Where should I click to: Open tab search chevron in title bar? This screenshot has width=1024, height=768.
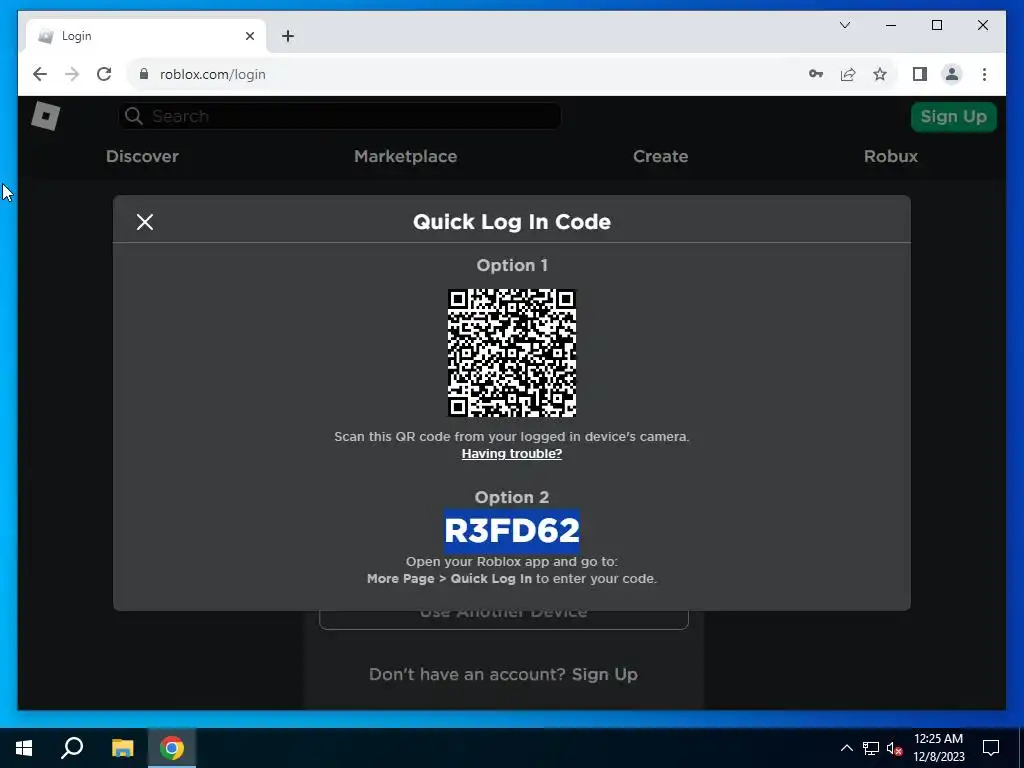844,25
